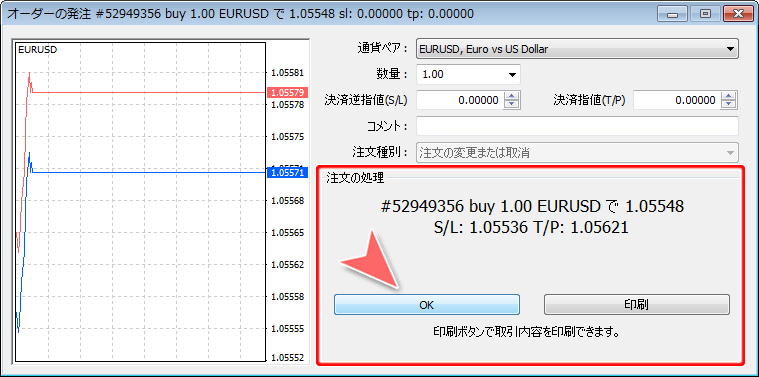Click the 印刷 print button

(637, 305)
